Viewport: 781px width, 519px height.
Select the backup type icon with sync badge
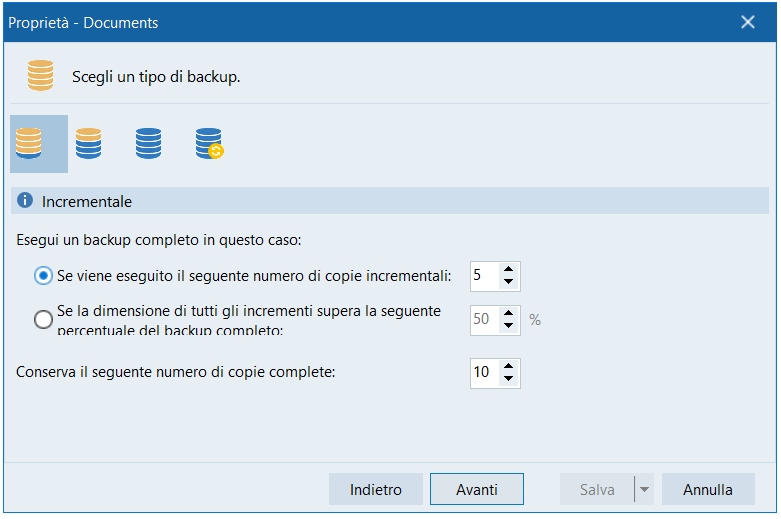209,144
